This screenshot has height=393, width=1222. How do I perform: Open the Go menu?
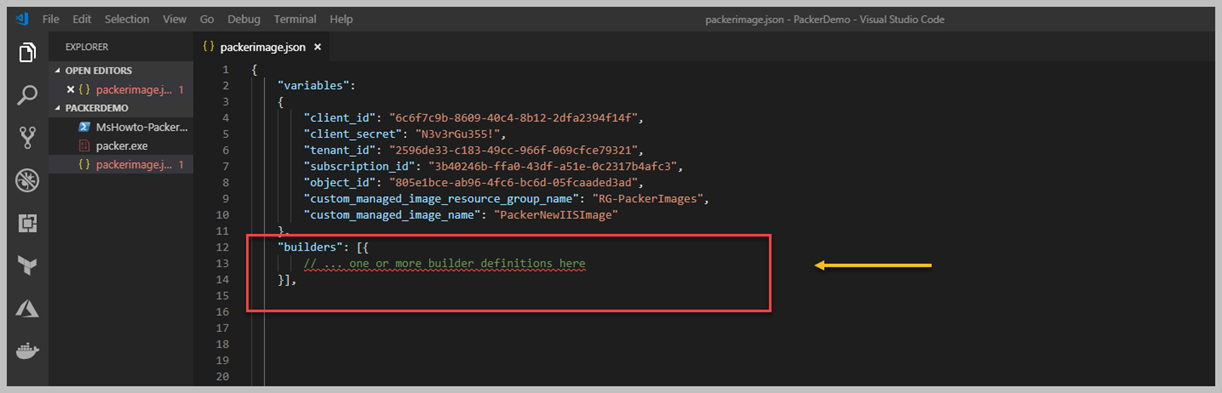click(x=207, y=19)
